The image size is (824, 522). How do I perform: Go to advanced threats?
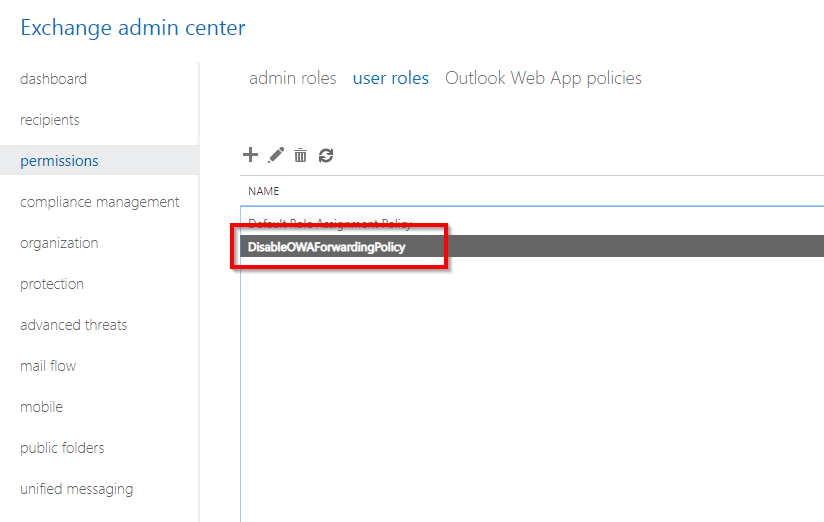click(73, 325)
